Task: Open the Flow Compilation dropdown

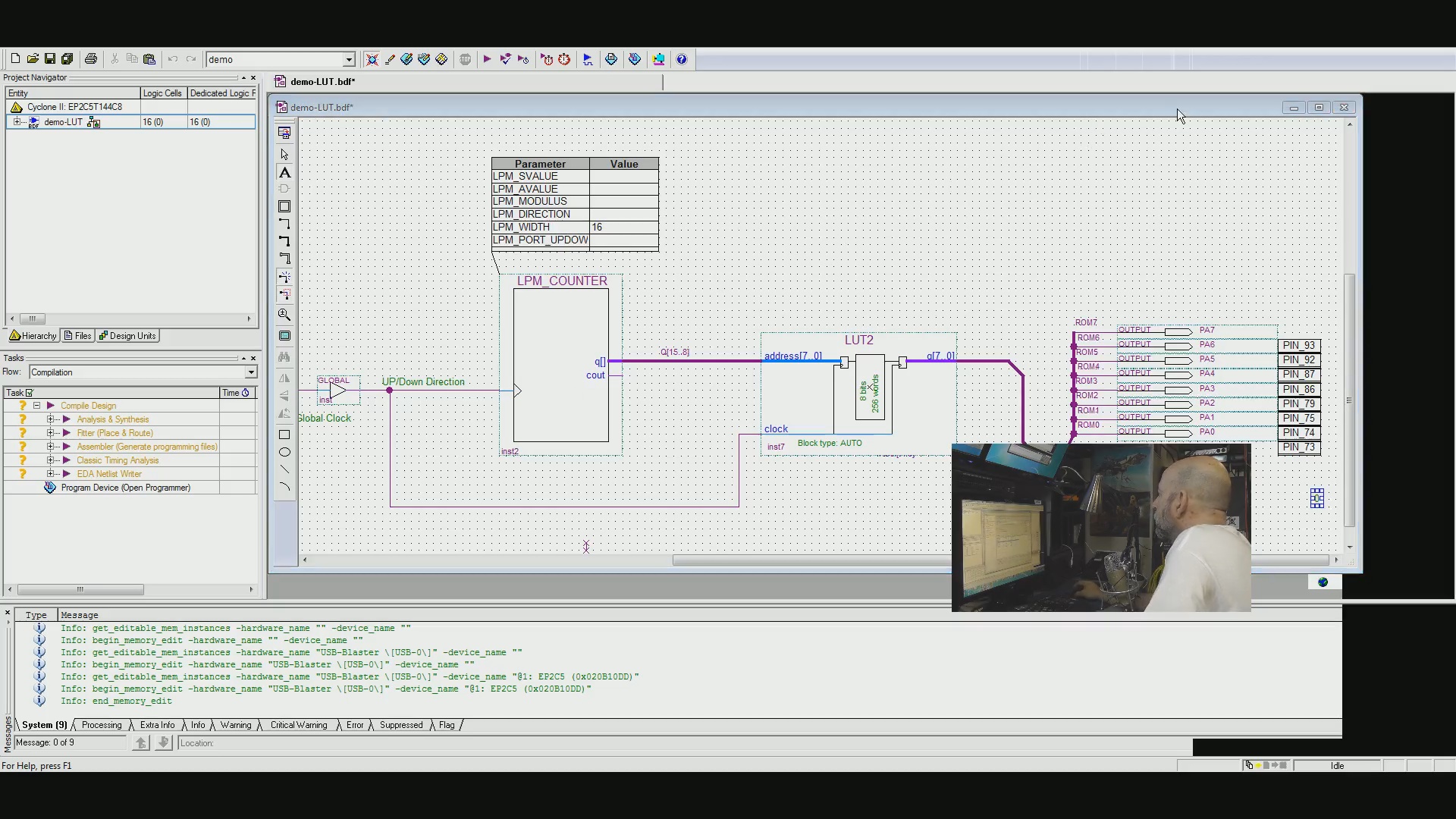Action: (250, 372)
